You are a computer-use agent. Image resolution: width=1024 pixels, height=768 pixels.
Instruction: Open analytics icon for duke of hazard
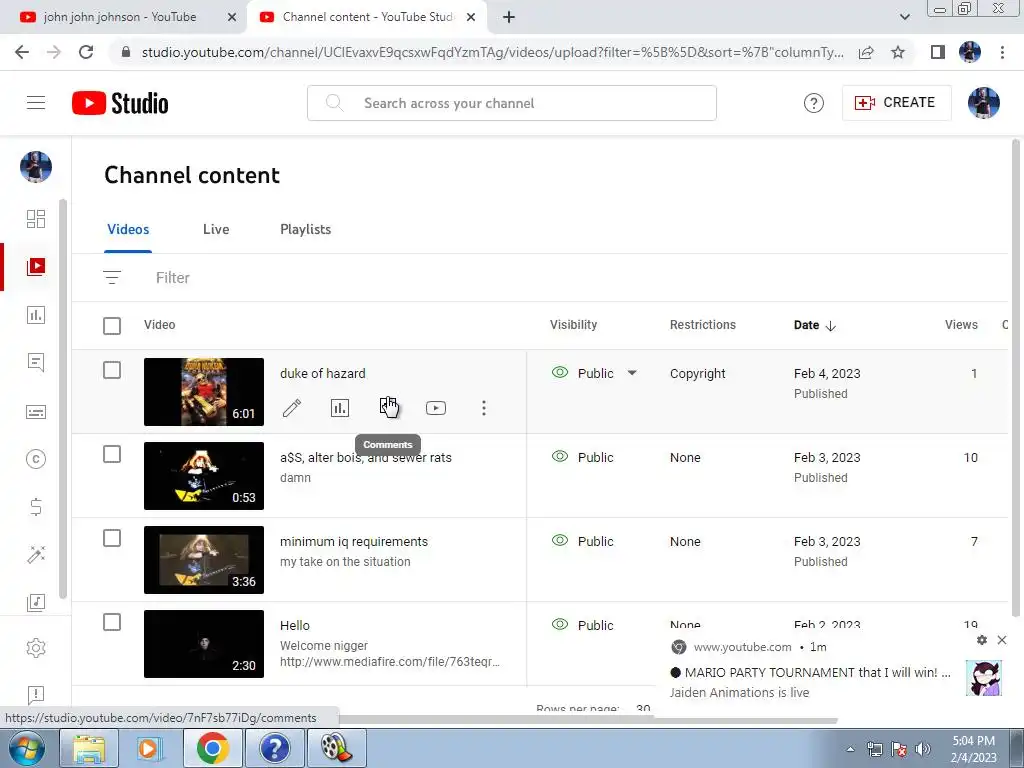point(340,408)
